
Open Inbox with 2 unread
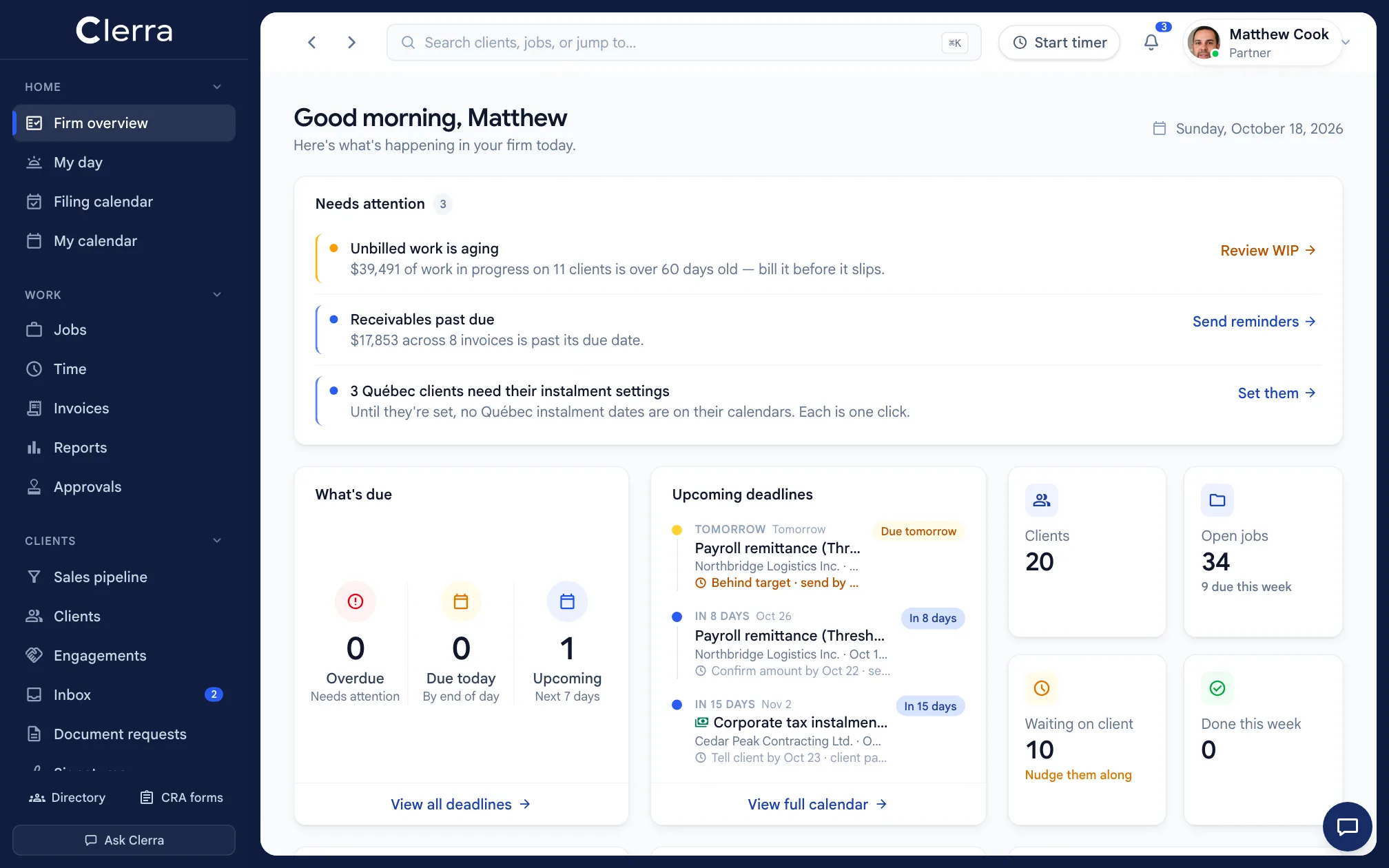(x=124, y=695)
